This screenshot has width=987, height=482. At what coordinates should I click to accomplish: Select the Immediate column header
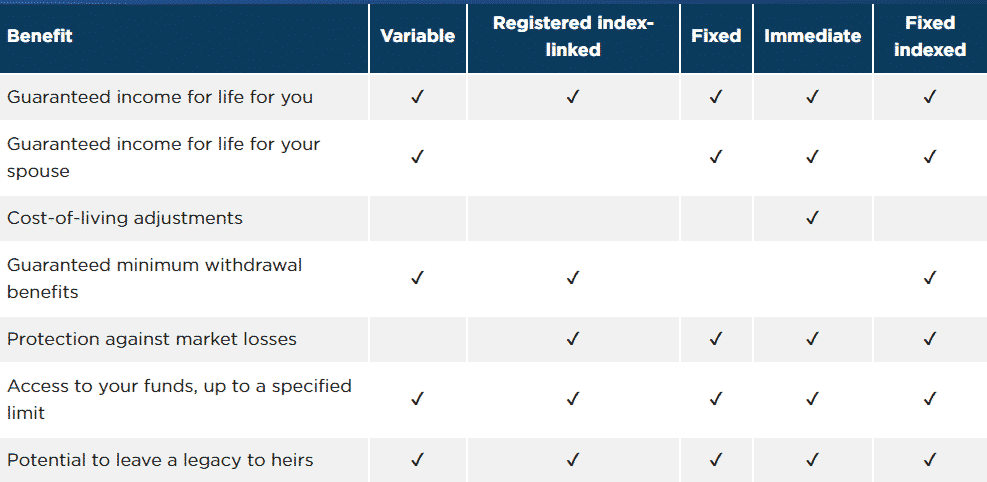point(812,36)
